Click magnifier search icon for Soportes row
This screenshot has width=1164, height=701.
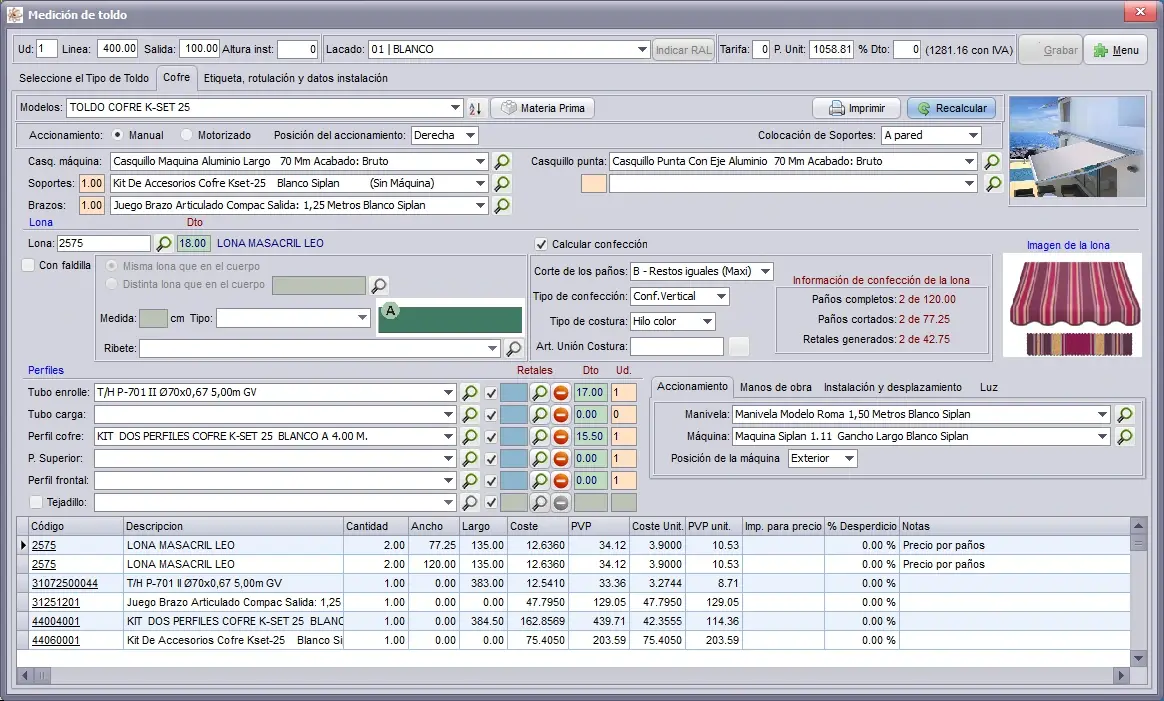coord(502,183)
